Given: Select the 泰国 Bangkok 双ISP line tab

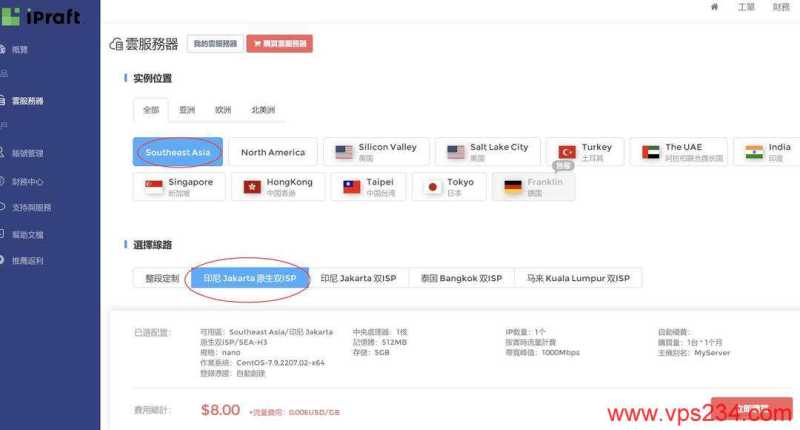Looking at the screenshot, I should (461, 278).
